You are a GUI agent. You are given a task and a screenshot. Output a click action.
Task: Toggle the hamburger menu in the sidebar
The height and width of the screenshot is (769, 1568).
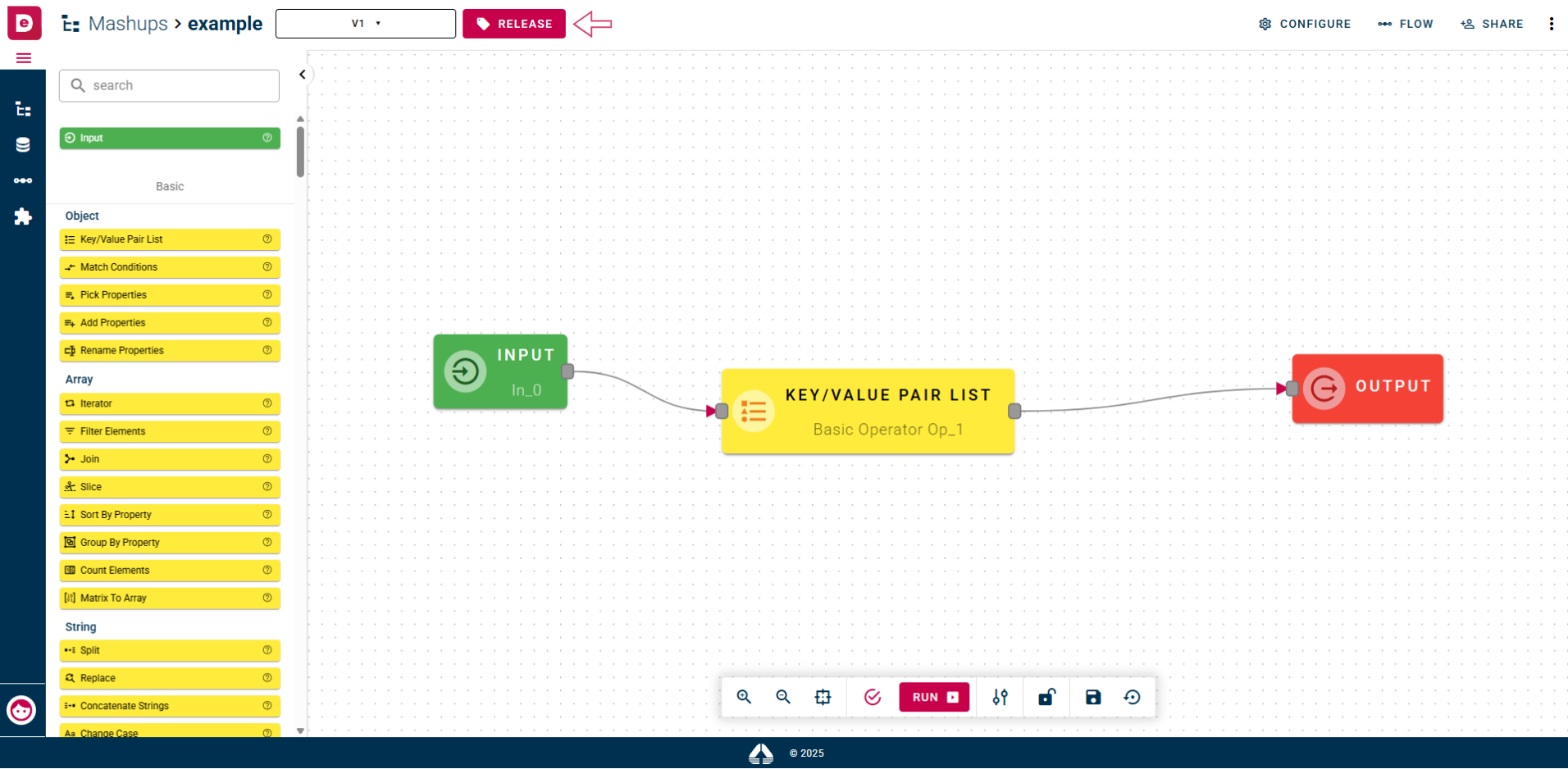pyautogui.click(x=24, y=58)
